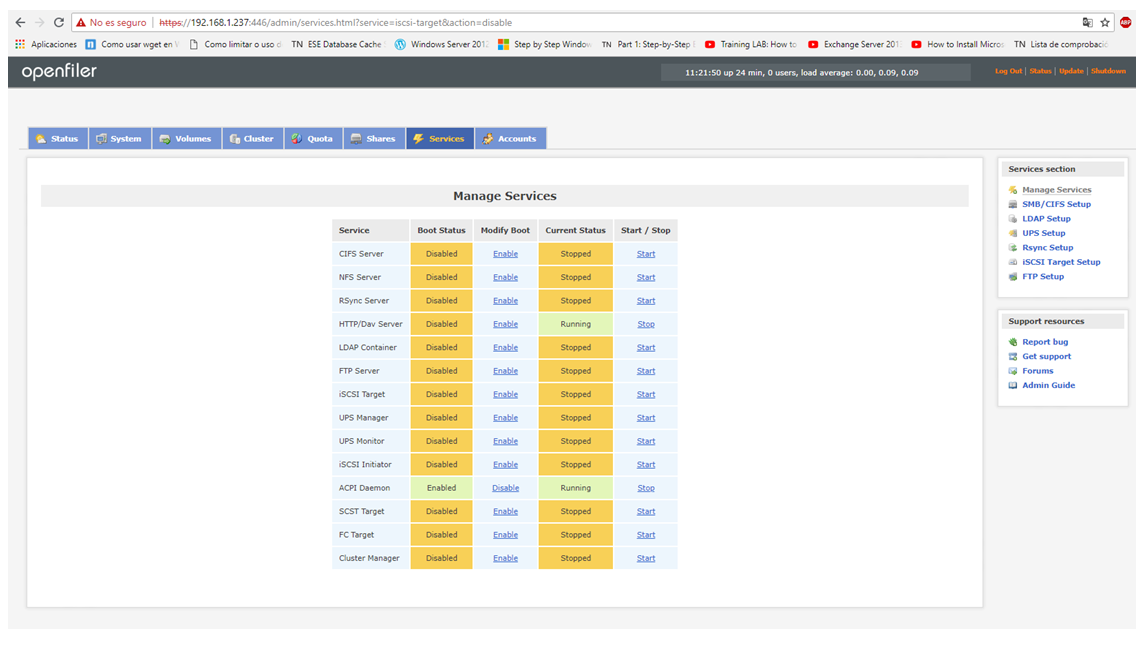Click the openfiler logo

(59, 71)
